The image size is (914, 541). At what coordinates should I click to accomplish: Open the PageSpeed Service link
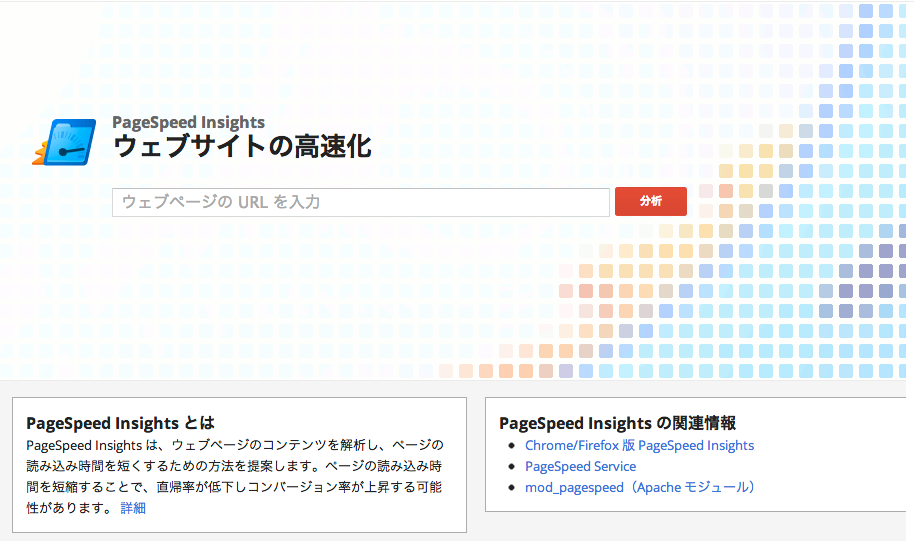tap(581, 466)
